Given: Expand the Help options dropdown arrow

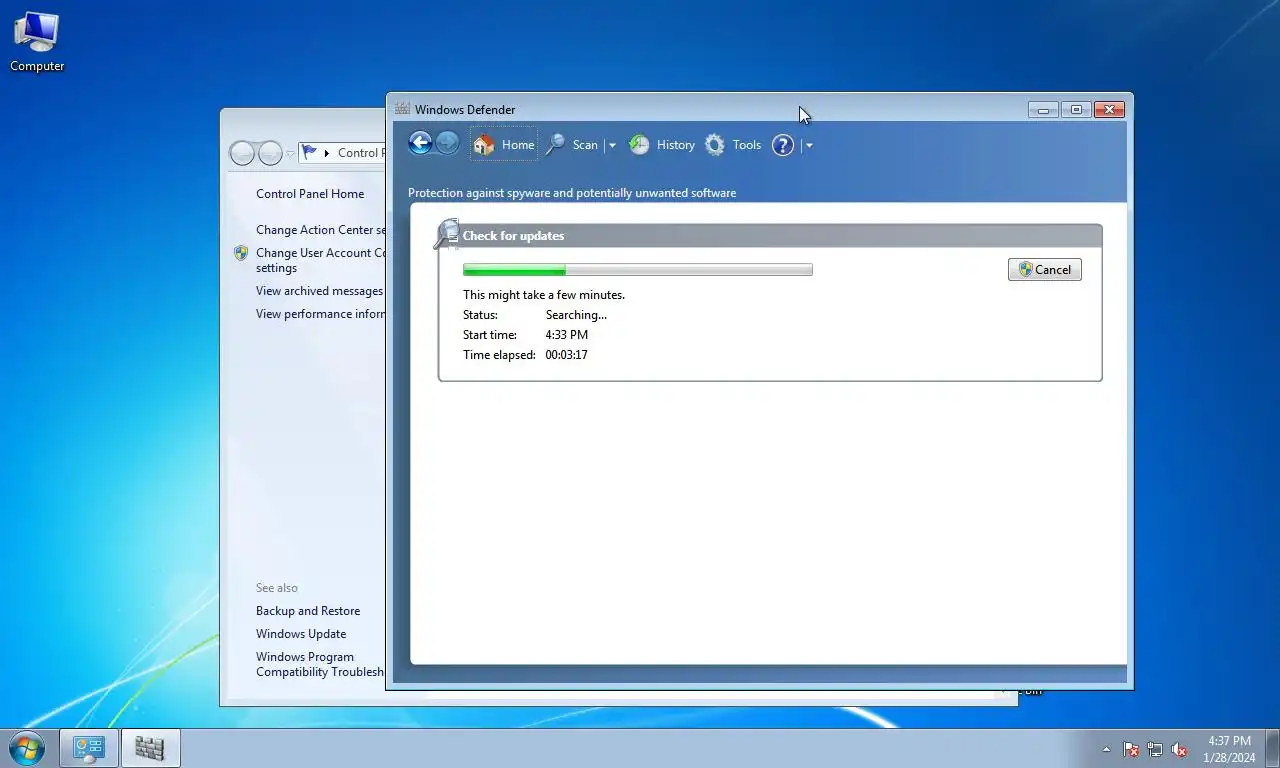Looking at the screenshot, I should (x=809, y=146).
